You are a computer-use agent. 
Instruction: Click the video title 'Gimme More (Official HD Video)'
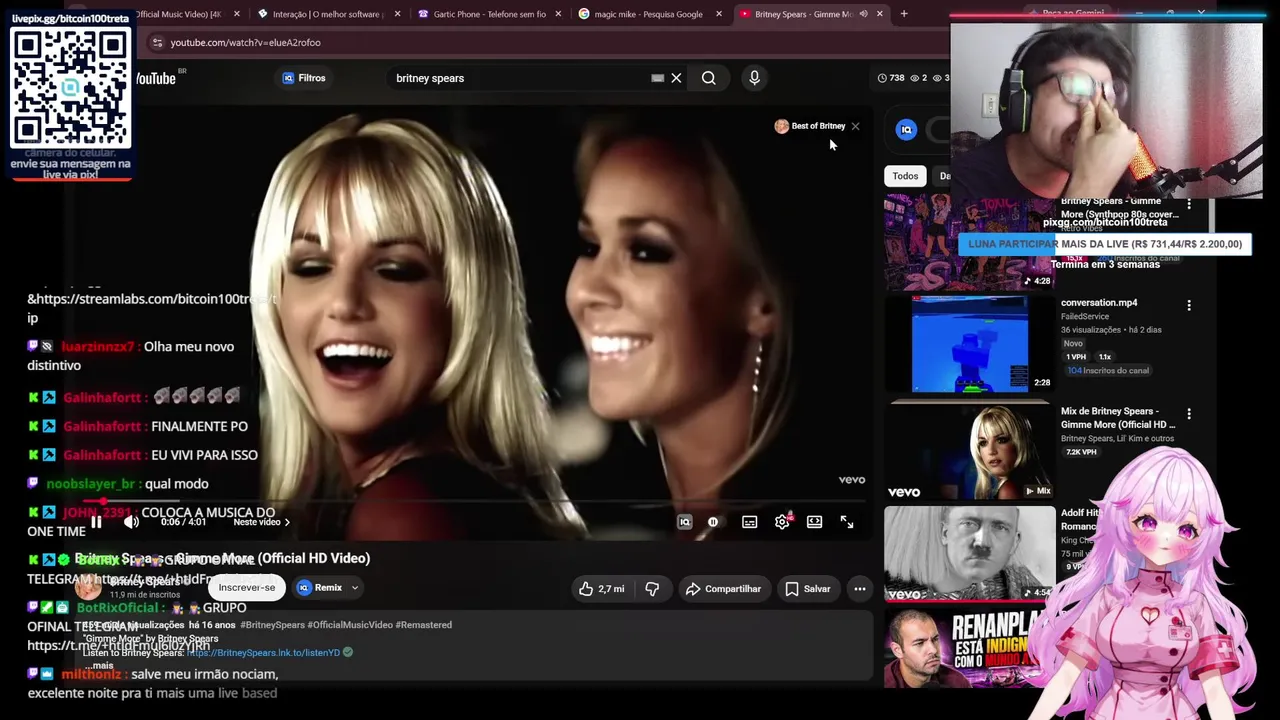click(222, 558)
